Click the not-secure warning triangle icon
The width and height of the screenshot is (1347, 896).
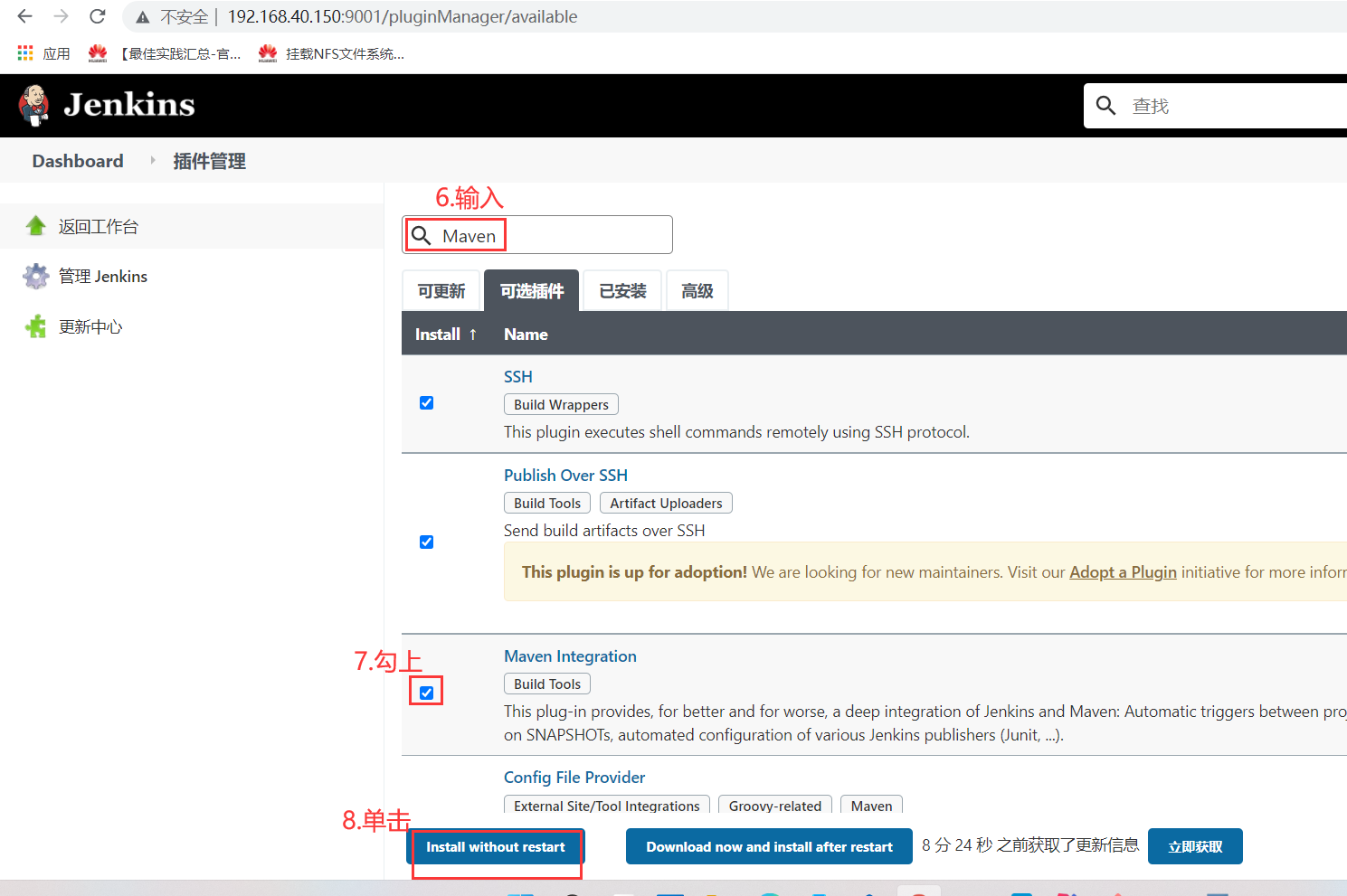143,17
